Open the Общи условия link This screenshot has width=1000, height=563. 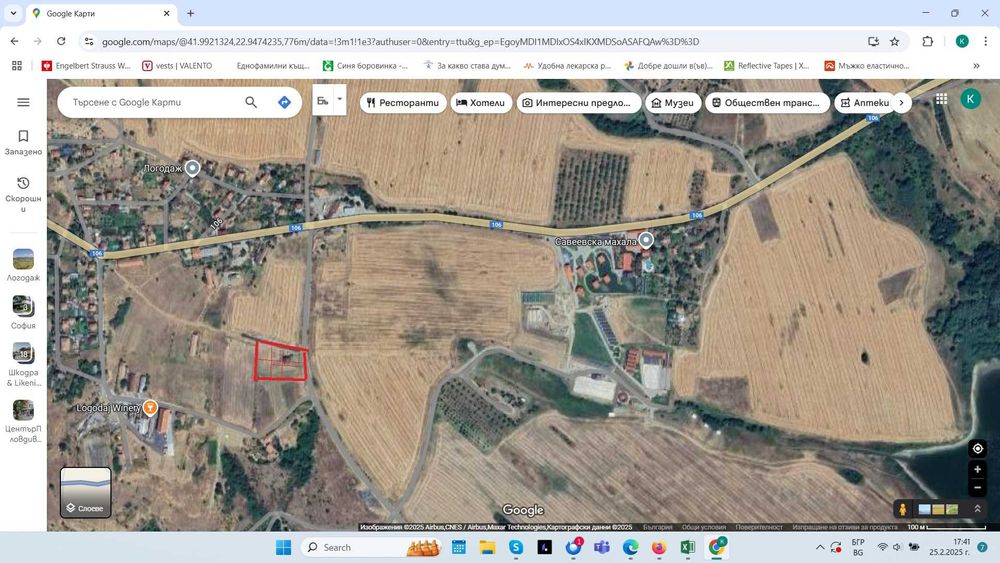click(703, 527)
